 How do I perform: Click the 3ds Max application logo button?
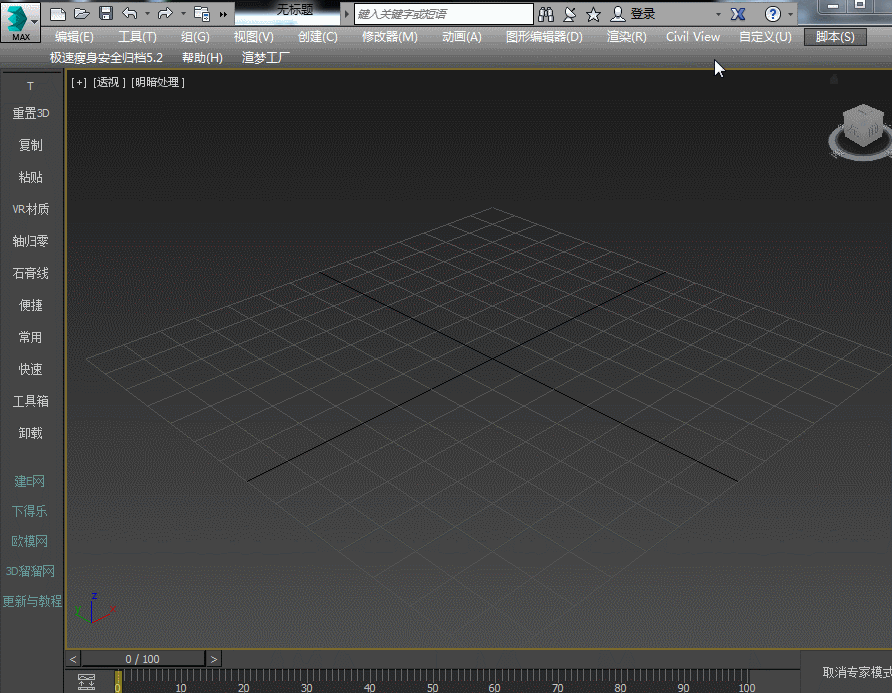pyautogui.click(x=20, y=21)
